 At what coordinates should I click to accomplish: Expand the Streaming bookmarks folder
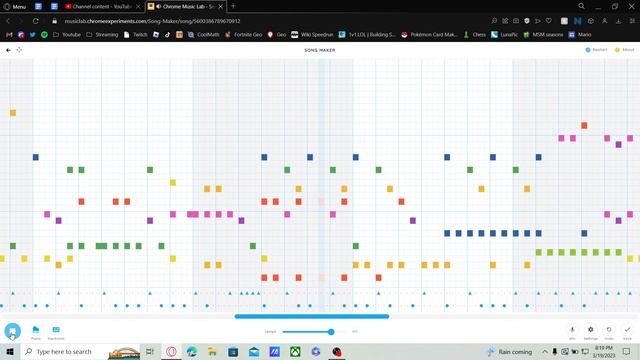[102, 35]
